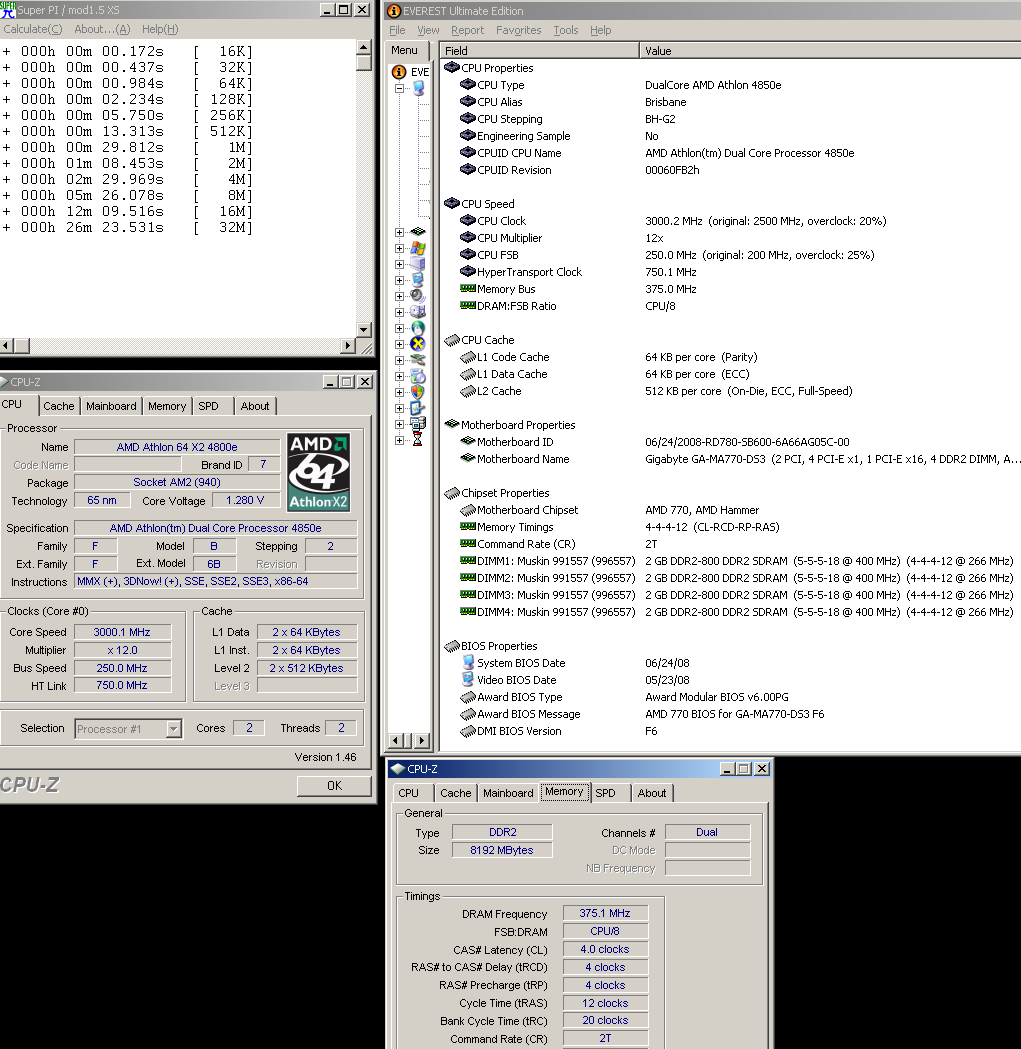Click EVEREST menu pane scroll left arrow
Screen dimensions: 1021x1049
[x=395, y=741]
